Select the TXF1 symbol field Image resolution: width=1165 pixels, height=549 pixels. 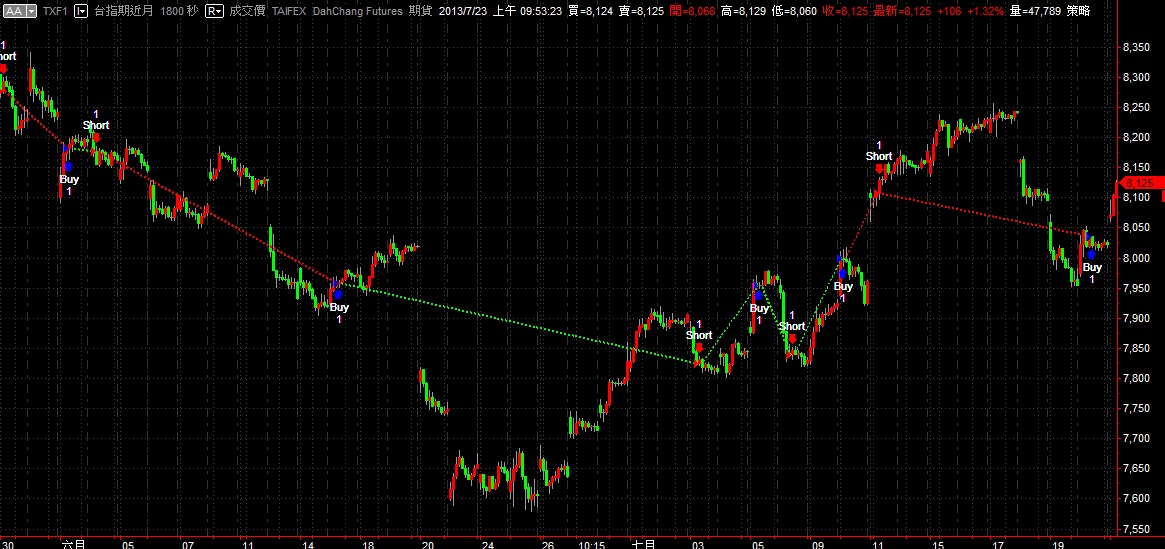(56, 11)
